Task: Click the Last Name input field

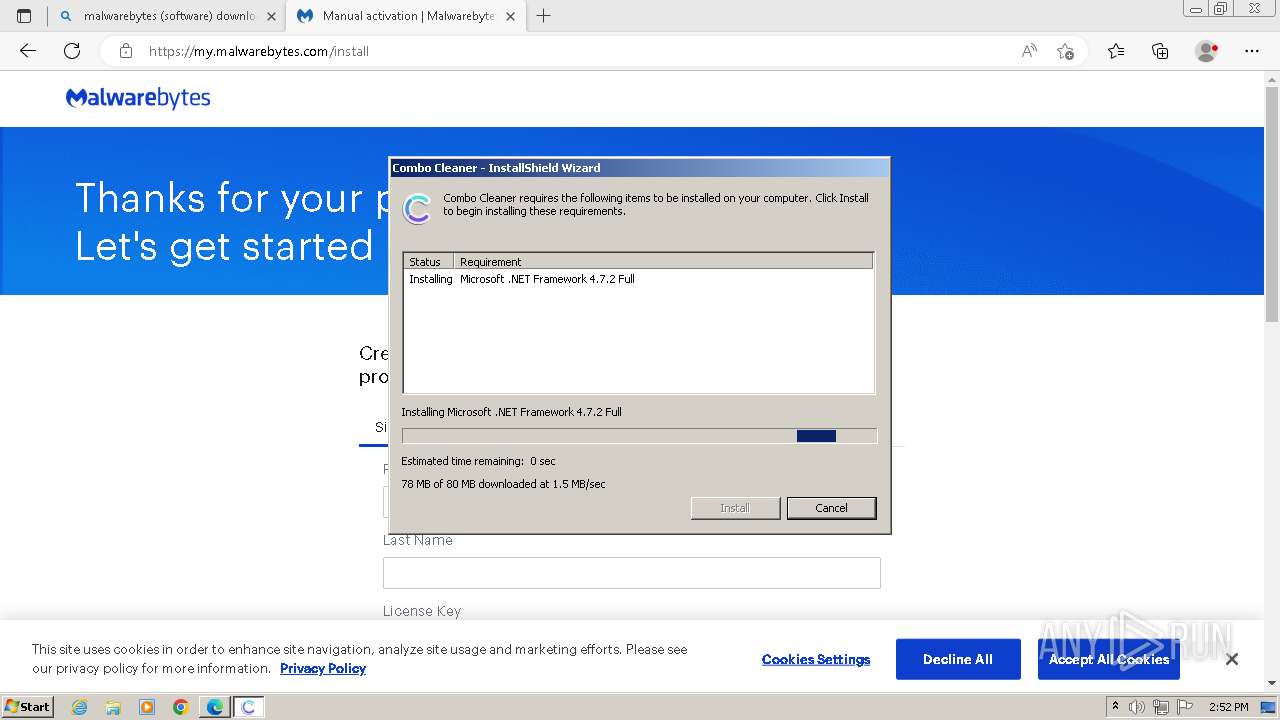Action: click(631, 573)
